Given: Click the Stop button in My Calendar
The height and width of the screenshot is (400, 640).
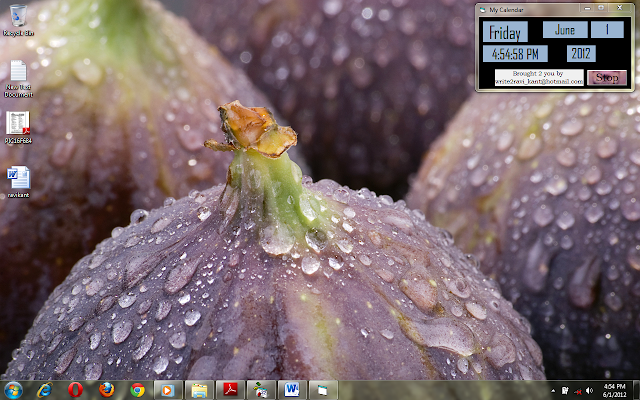Looking at the screenshot, I should tap(607, 78).
